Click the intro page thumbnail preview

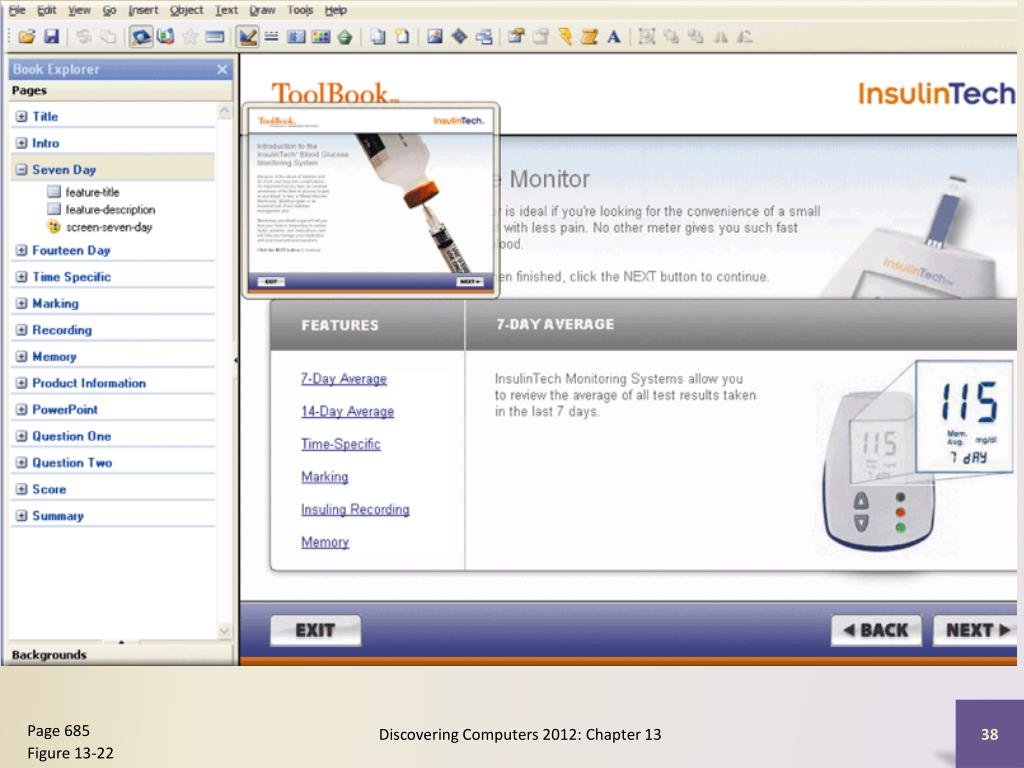tap(371, 200)
